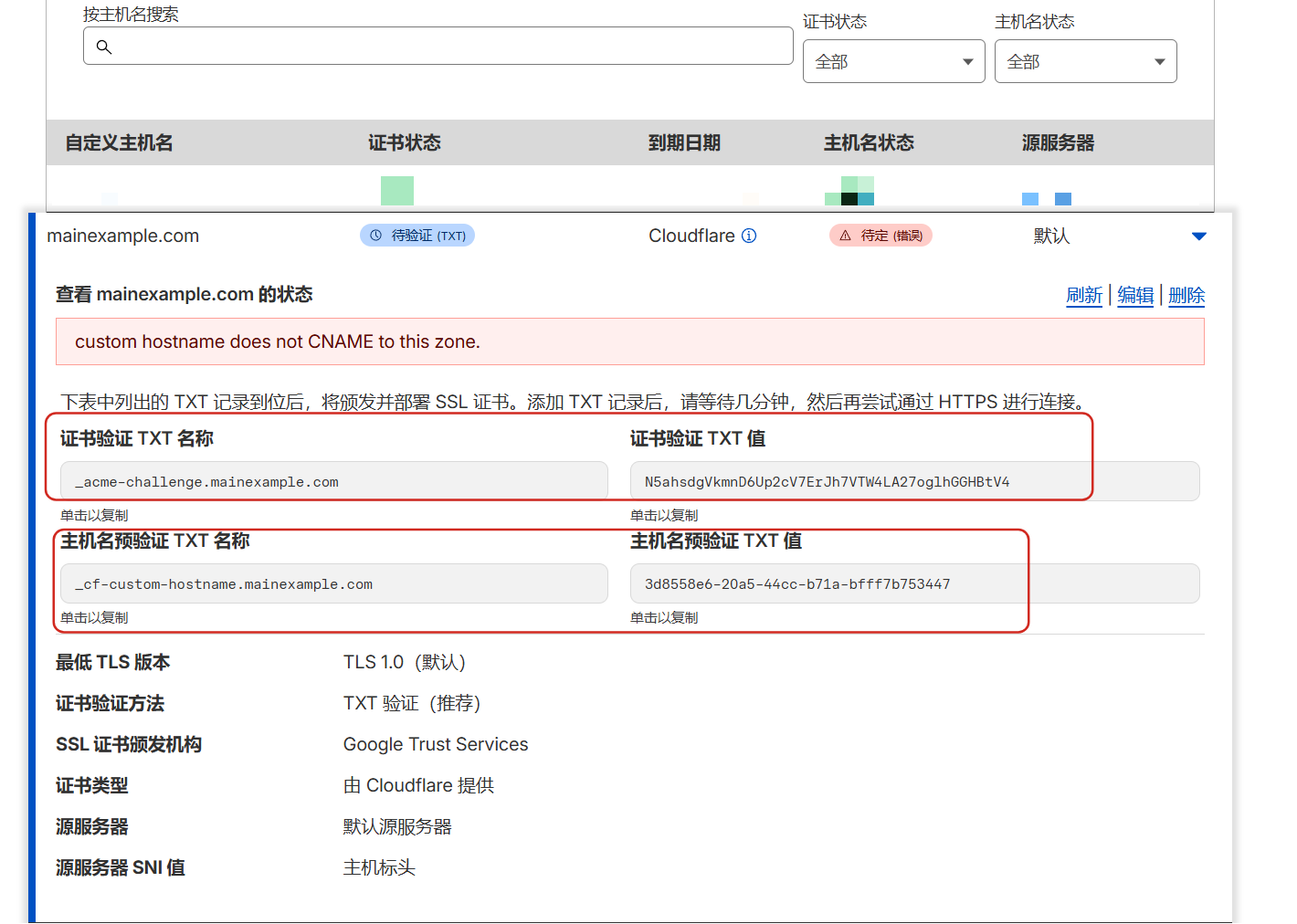Click the 证书状态 column header
Viewport: 1297px width, 924px height.
404,142
